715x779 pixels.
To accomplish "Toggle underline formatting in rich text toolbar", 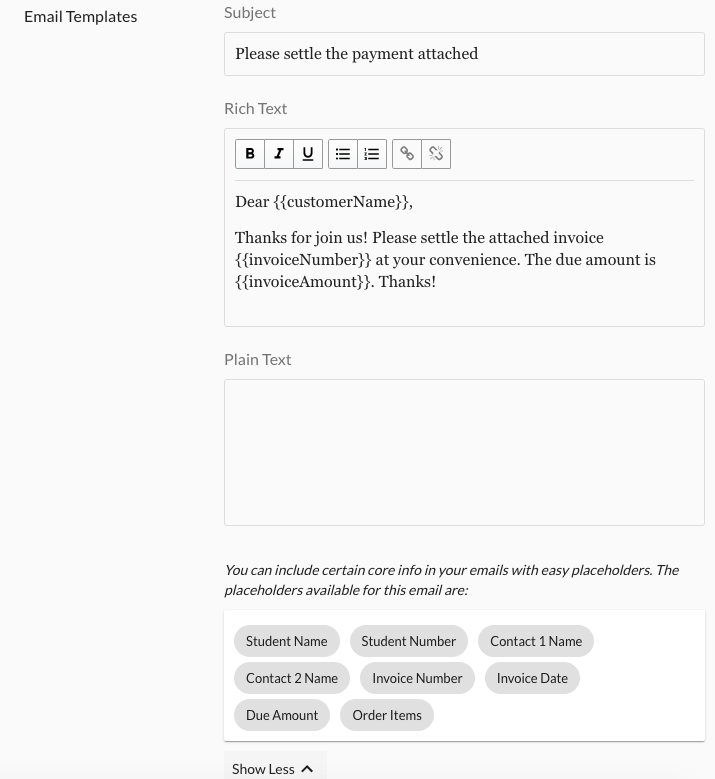I will (308, 154).
